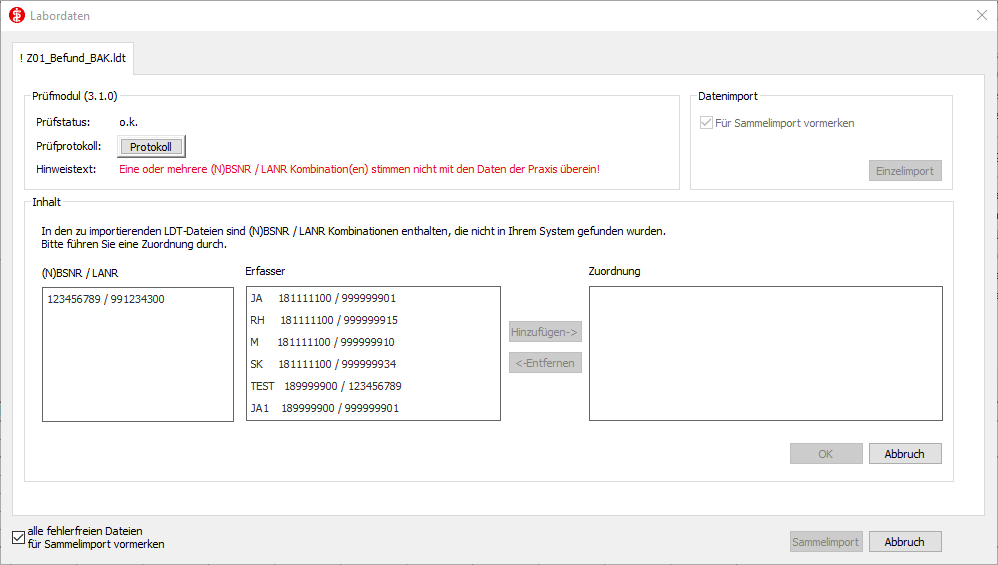
Task: Select Erfasser row JA 181111100 / 999999901
Action: 373,298
